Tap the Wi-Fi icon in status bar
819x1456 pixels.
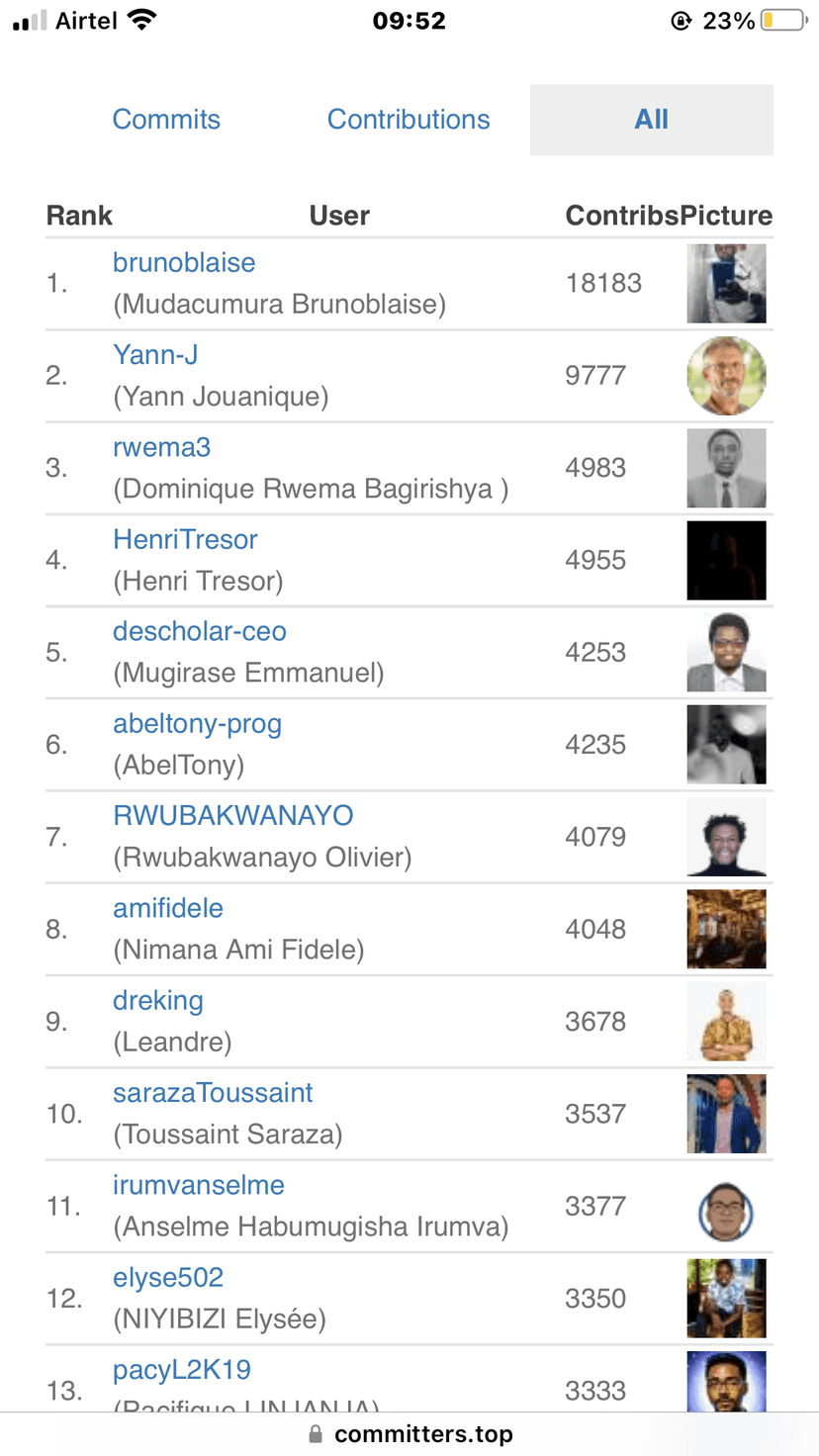click(142, 21)
